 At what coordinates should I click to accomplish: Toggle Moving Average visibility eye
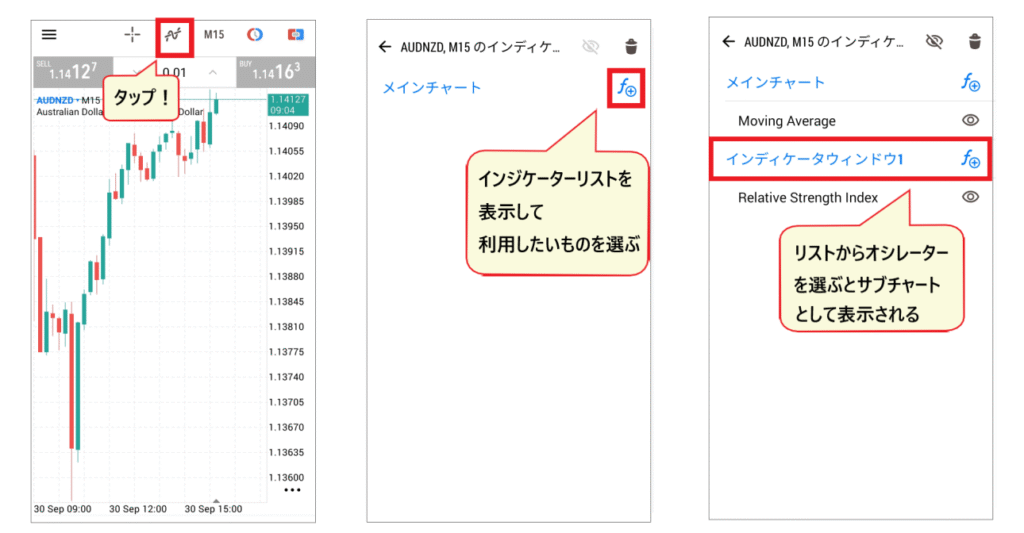point(969,120)
